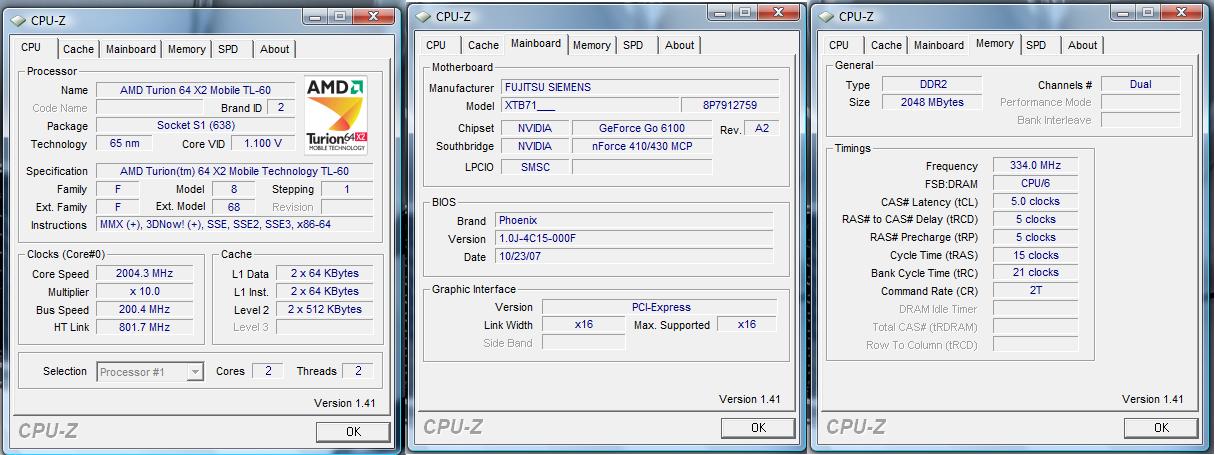
Task: Open Memory tab in second window
Action: point(592,45)
